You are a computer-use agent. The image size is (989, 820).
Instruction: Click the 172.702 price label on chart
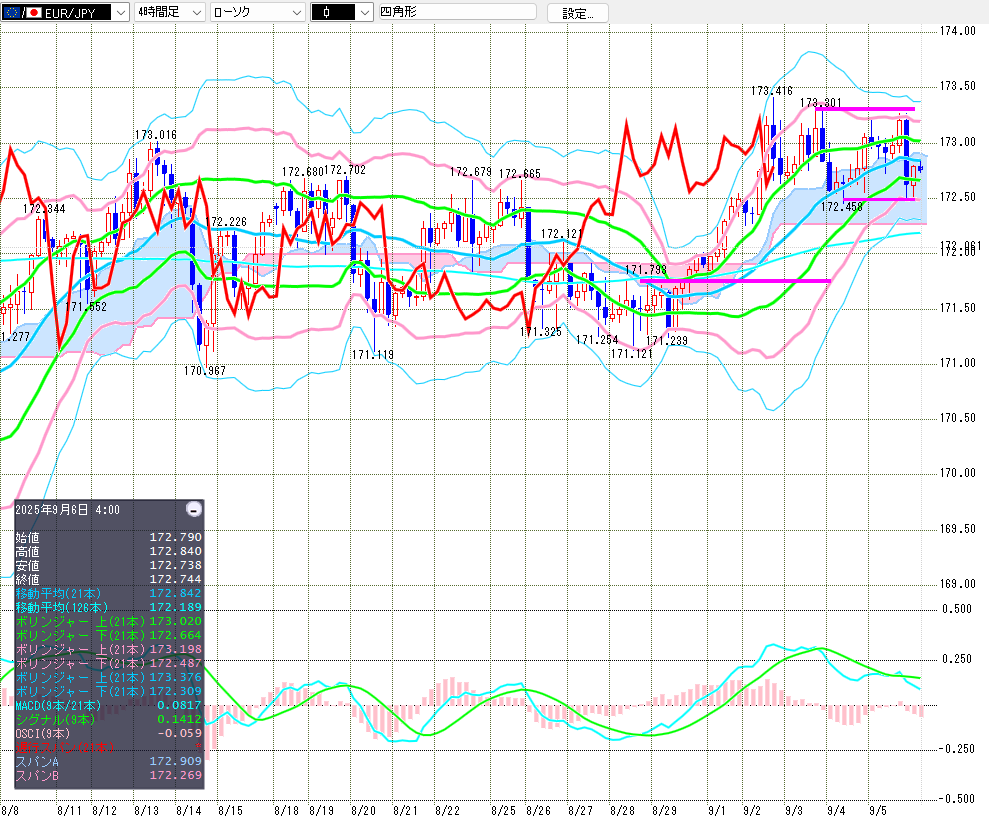[x=344, y=170]
